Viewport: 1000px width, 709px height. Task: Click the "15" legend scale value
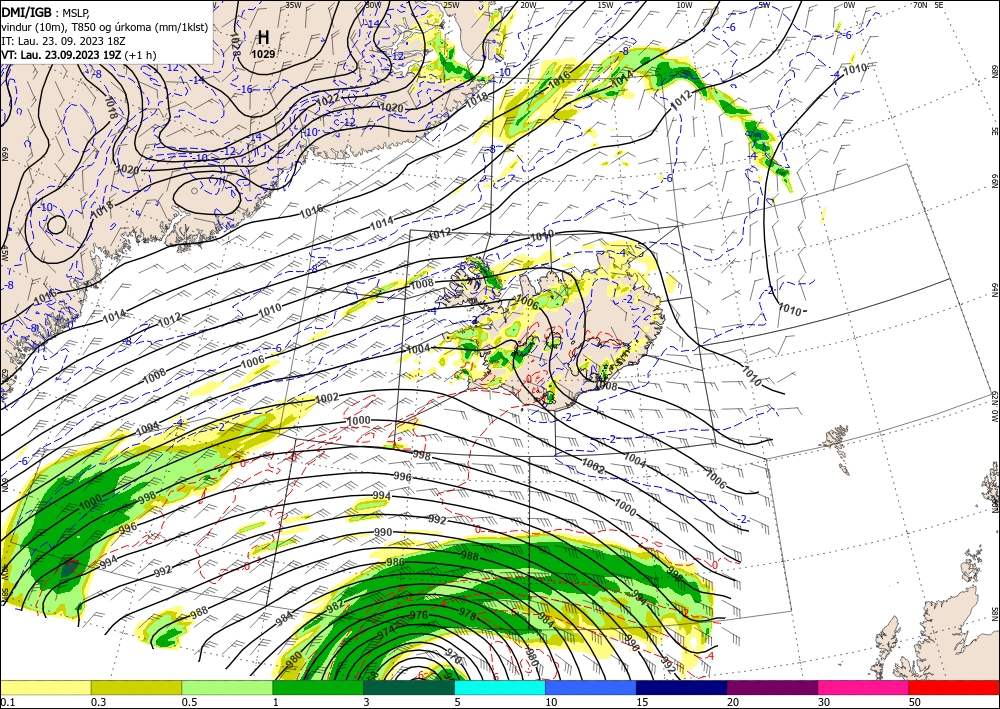coord(643,702)
